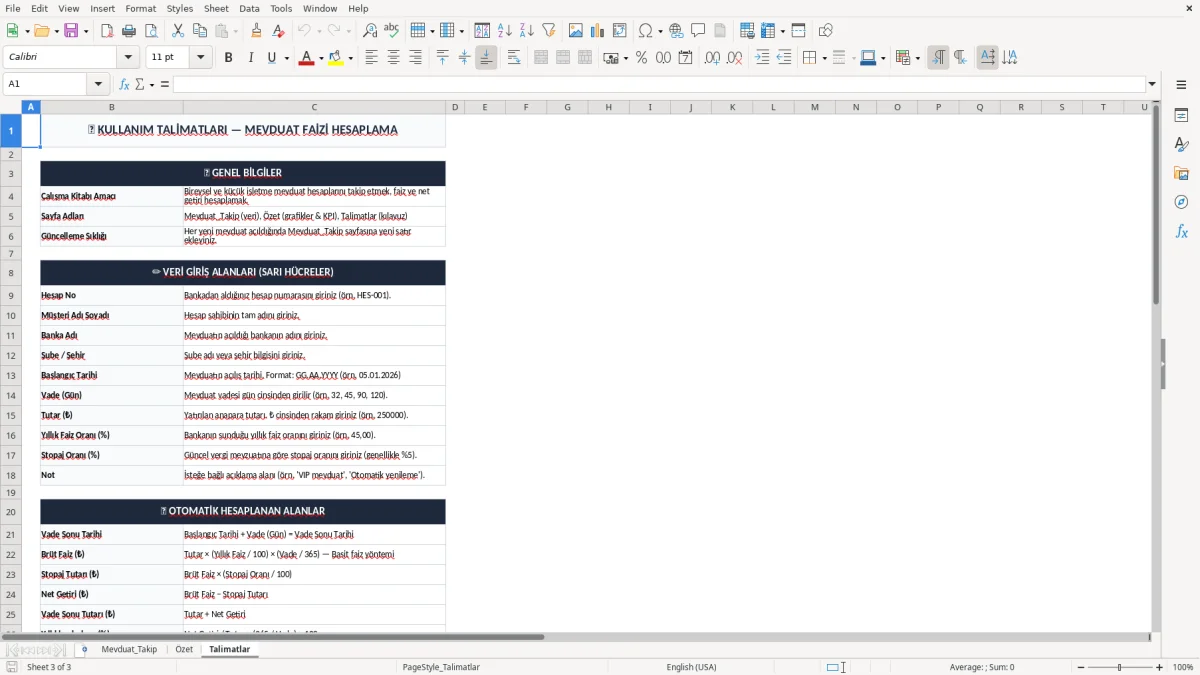Toggle italic formatting
1200x675 pixels.
[x=251, y=58]
